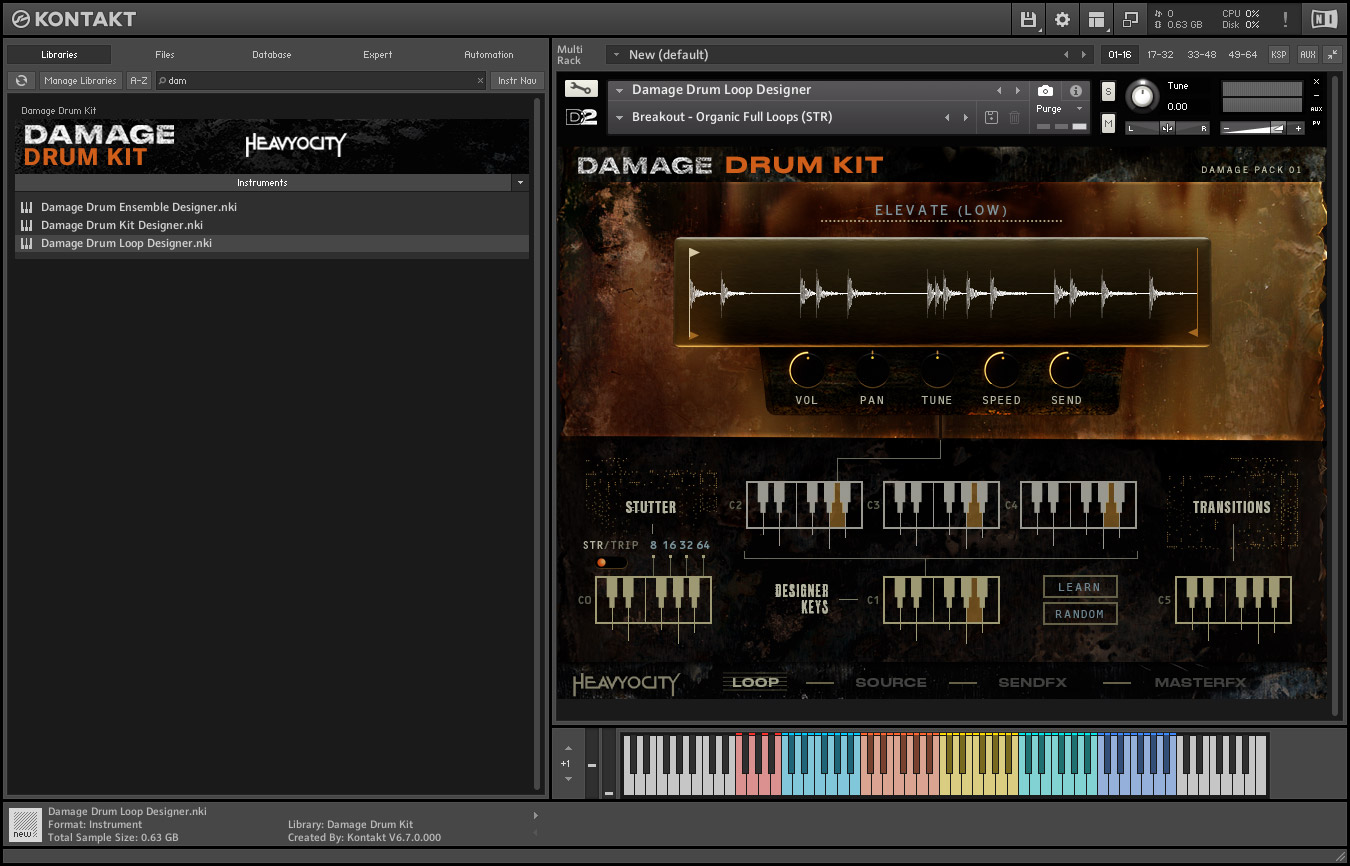Click the save floppy disk icon
The image size is (1350, 866).
[1027, 19]
